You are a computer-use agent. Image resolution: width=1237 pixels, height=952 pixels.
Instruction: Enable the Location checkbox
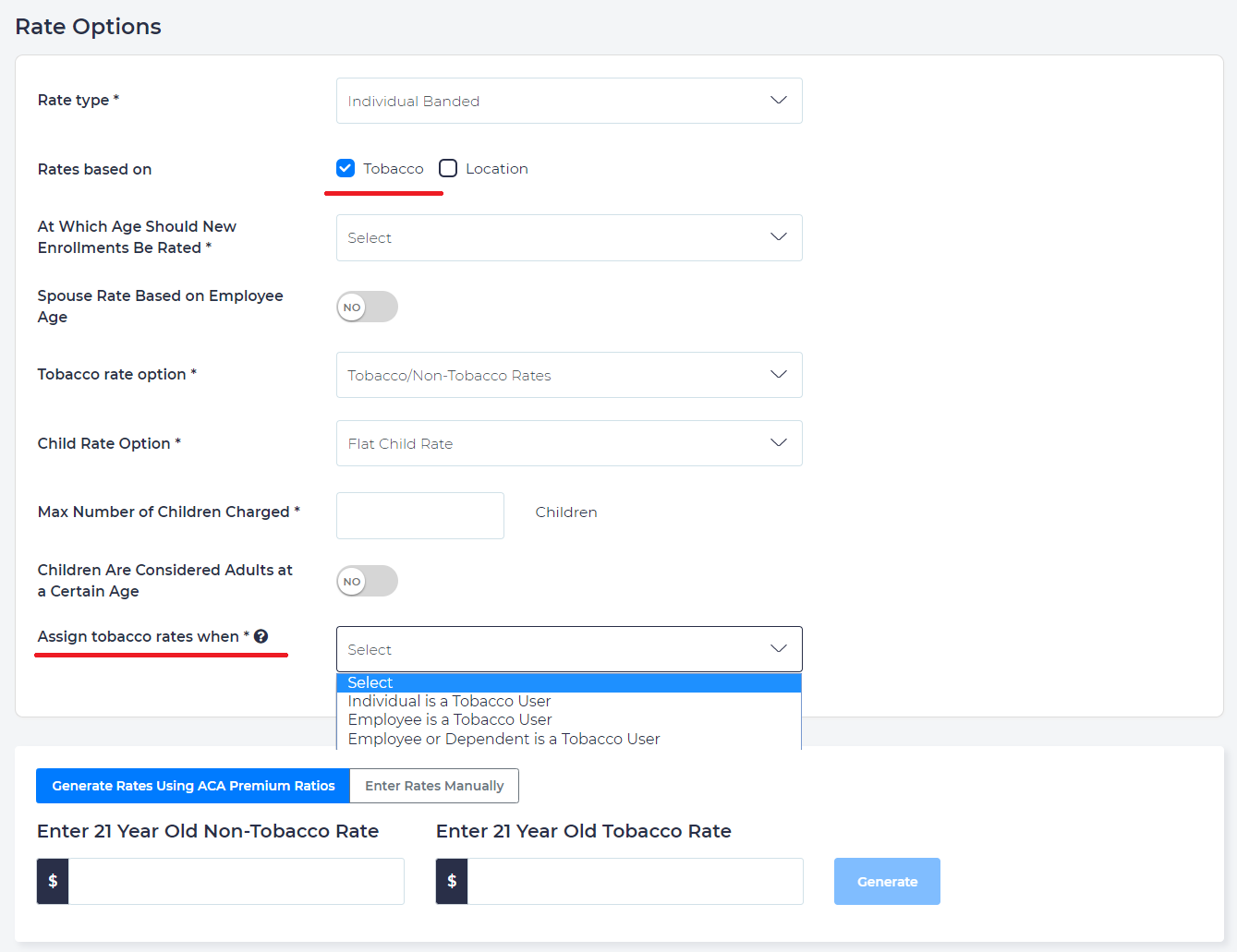448,168
